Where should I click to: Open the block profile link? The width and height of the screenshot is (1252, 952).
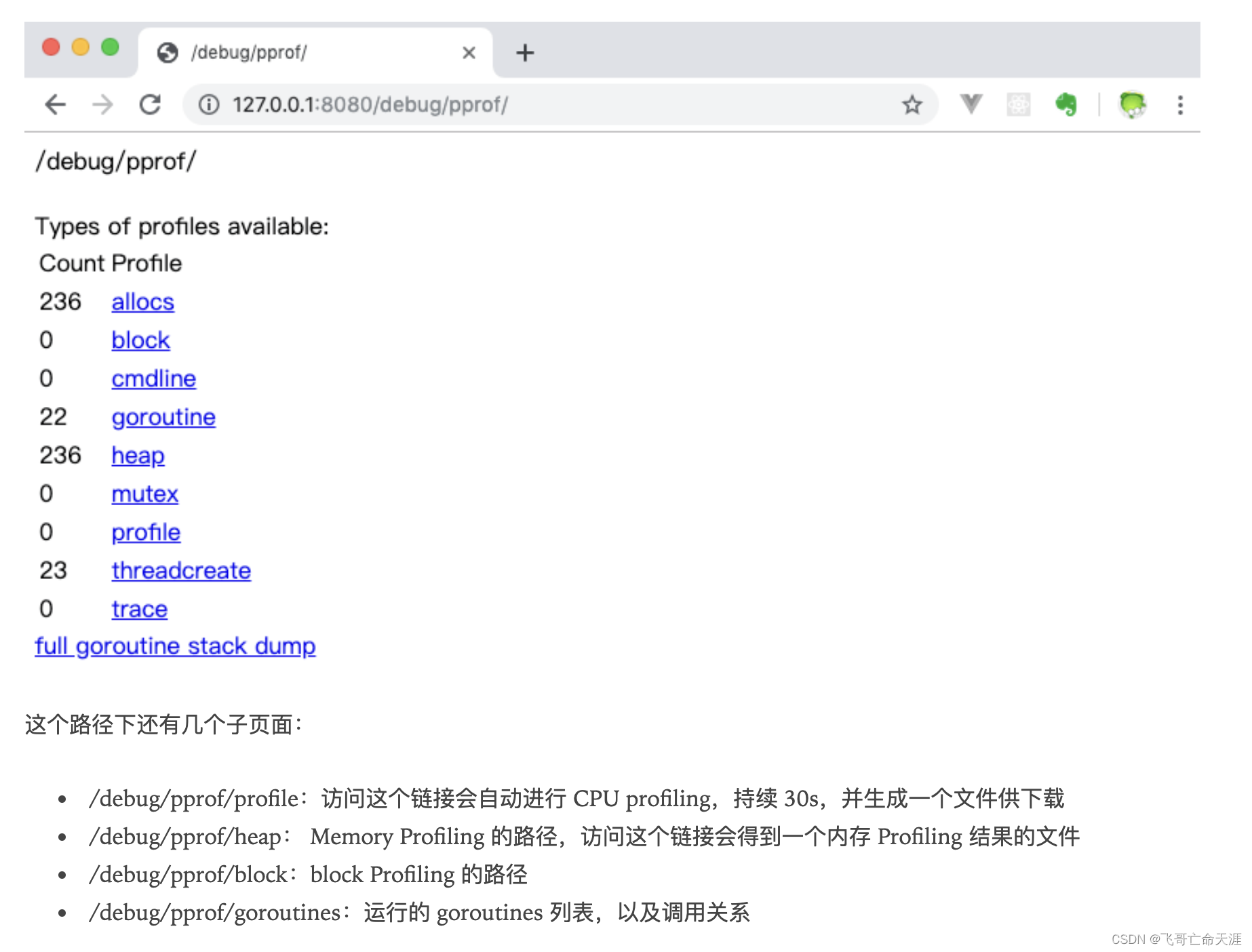click(x=140, y=340)
